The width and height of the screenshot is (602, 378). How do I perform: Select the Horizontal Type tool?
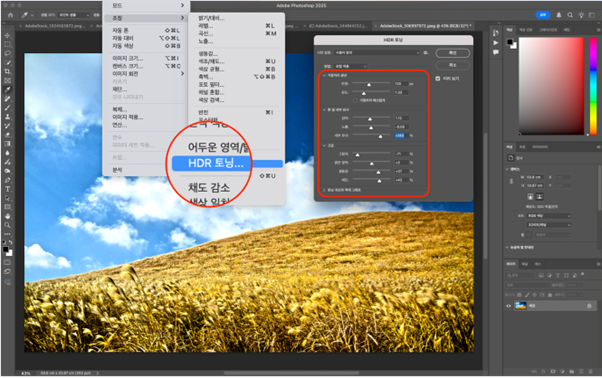pyautogui.click(x=7, y=189)
